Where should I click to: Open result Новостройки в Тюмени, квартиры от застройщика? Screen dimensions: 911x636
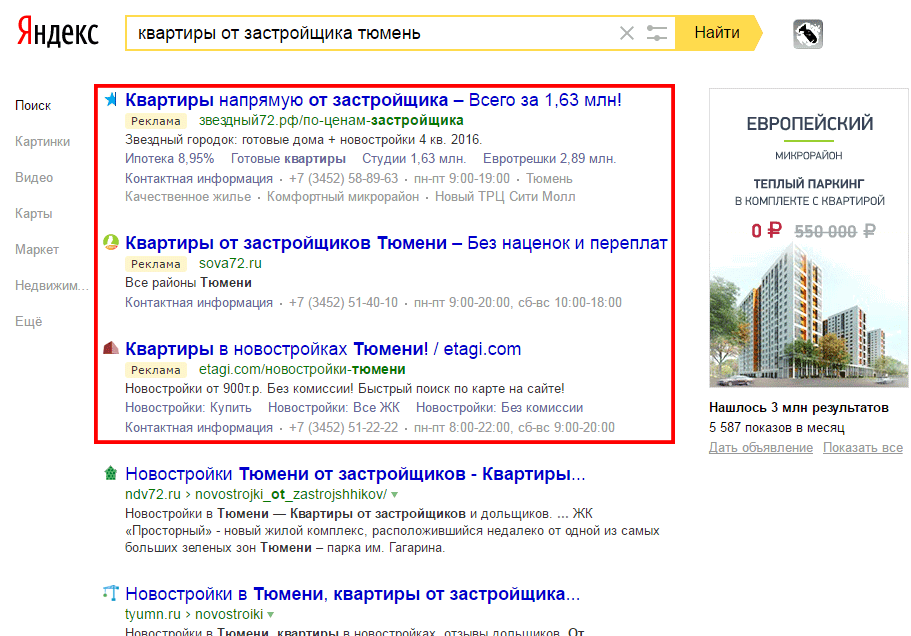coord(353,594)
